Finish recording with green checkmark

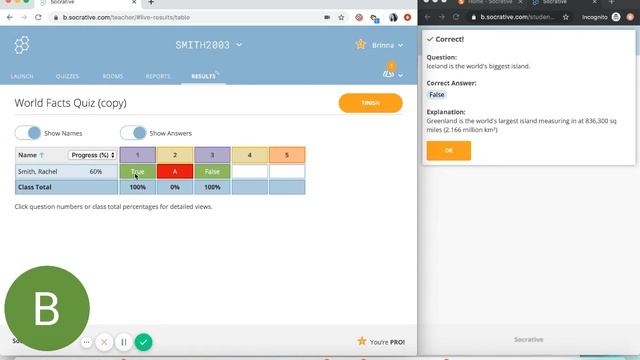click(x=143, y=342)
